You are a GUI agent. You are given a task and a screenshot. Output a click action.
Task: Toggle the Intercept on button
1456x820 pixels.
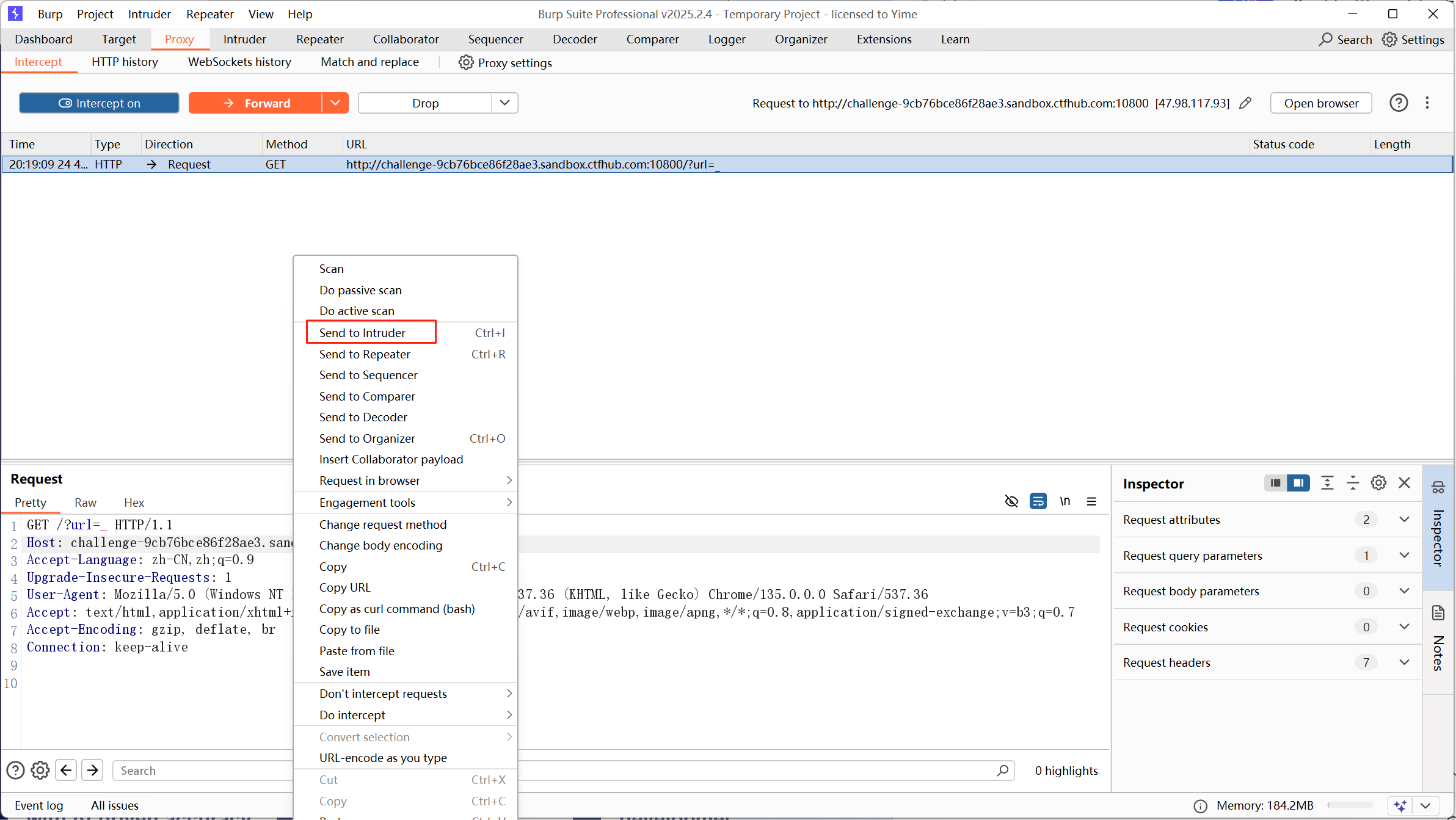point(99,103)
